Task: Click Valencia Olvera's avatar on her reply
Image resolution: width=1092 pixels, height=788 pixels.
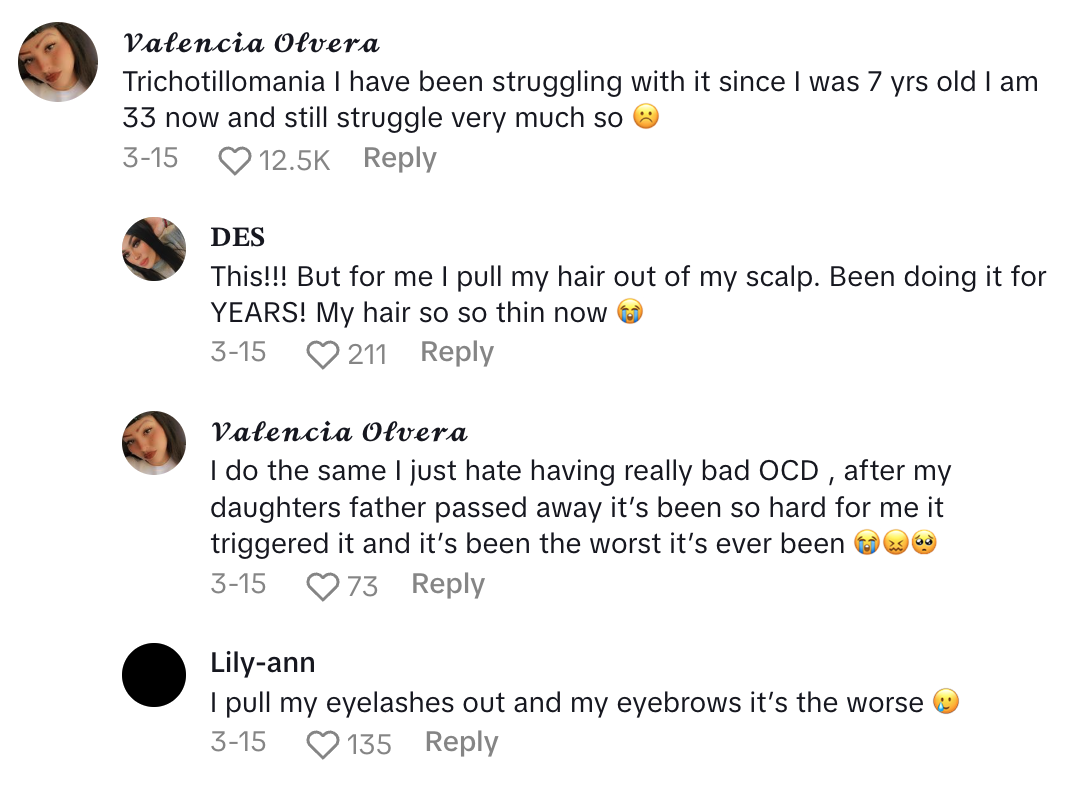Action: (x=154, y=442)
